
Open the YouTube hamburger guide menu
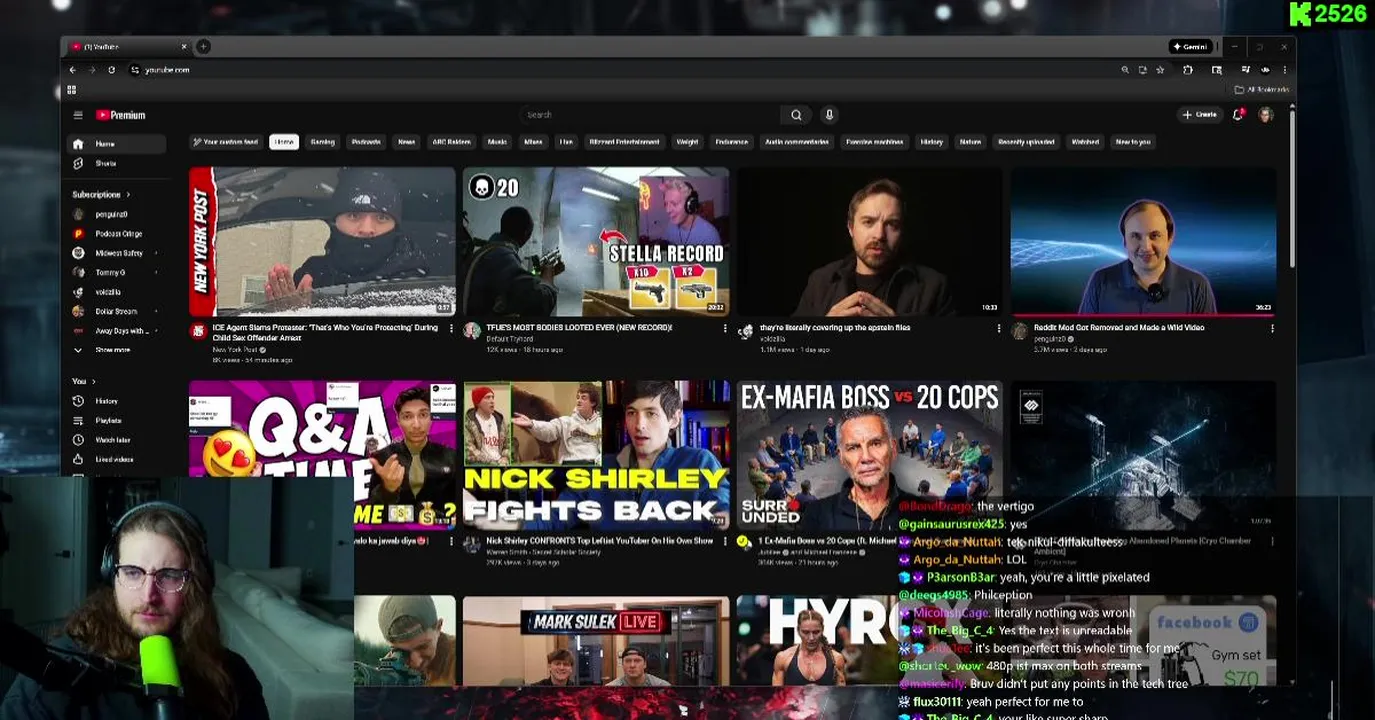click(x=78, y=115)
